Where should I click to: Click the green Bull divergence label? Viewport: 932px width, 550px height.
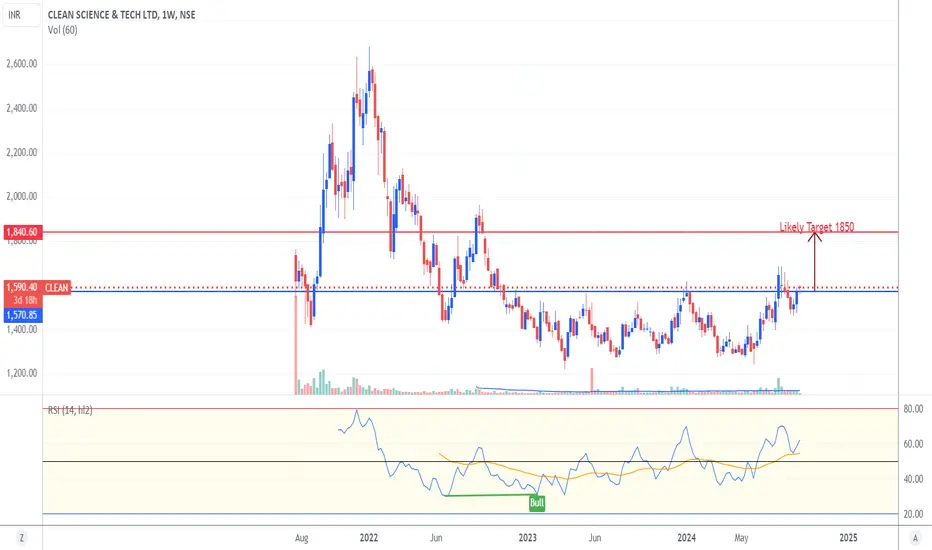(x=537, y=503)
